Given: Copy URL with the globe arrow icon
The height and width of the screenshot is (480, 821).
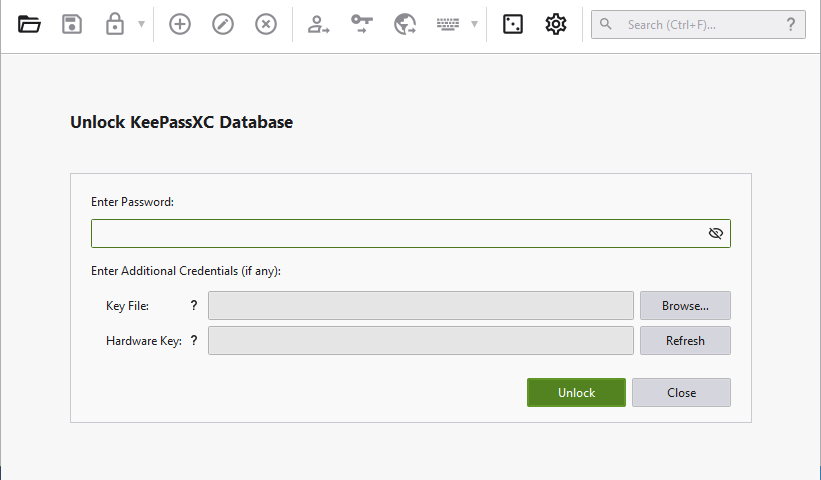Looking at the screenshot, I should click(405, 24).
